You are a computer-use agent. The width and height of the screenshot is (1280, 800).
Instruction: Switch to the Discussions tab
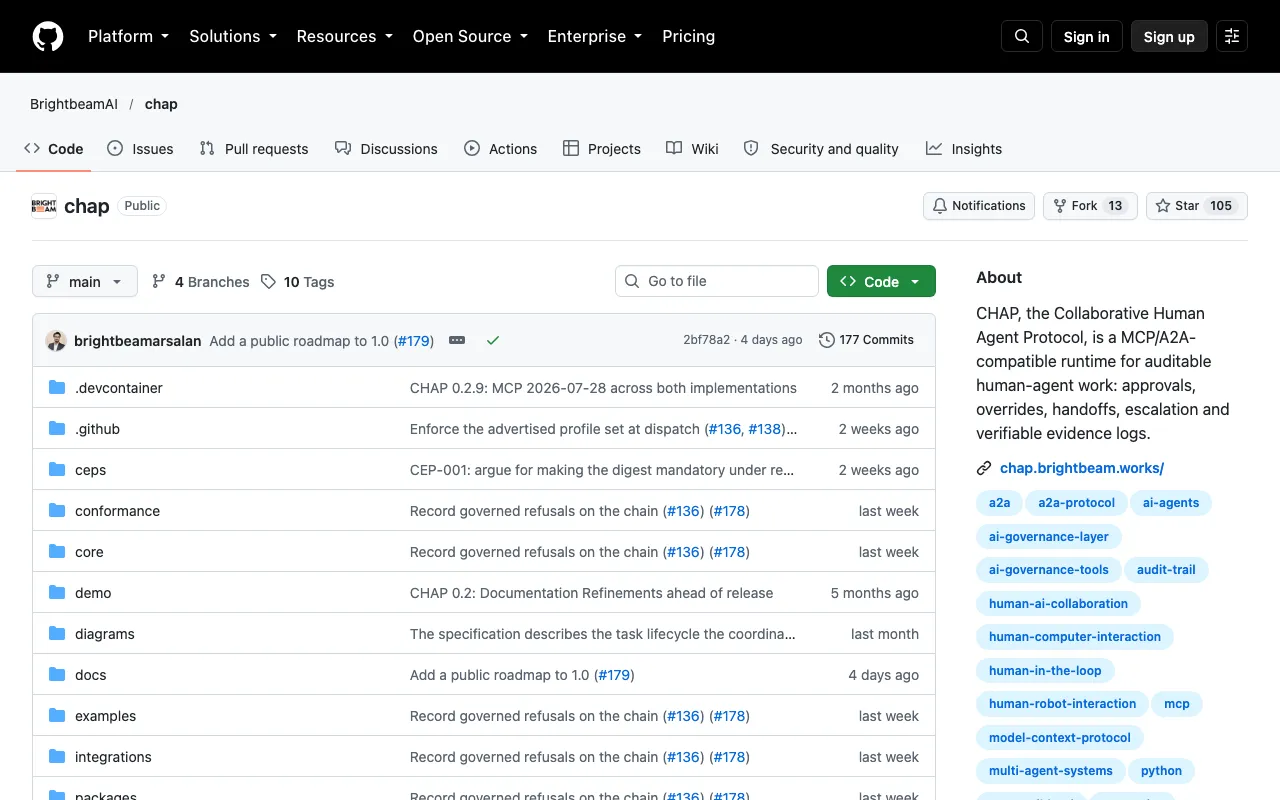click(x=386, y=149)
